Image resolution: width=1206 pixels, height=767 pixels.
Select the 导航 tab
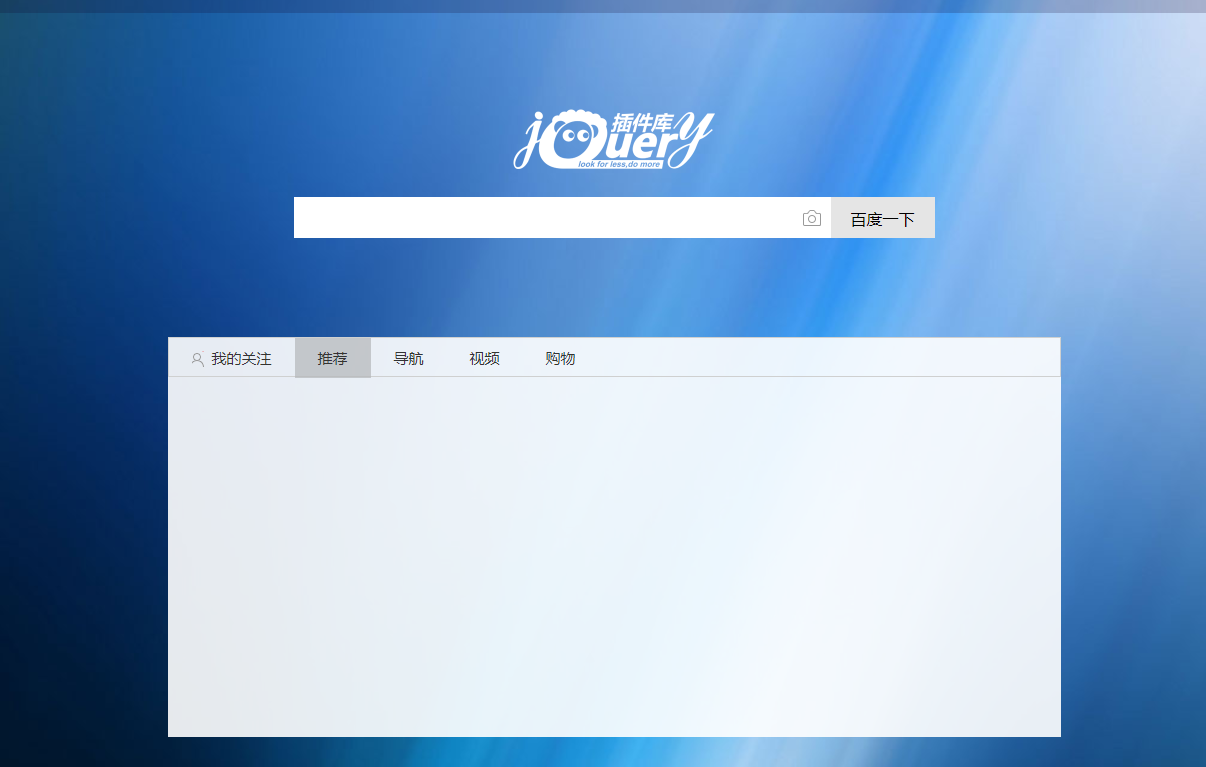point(409,358)
